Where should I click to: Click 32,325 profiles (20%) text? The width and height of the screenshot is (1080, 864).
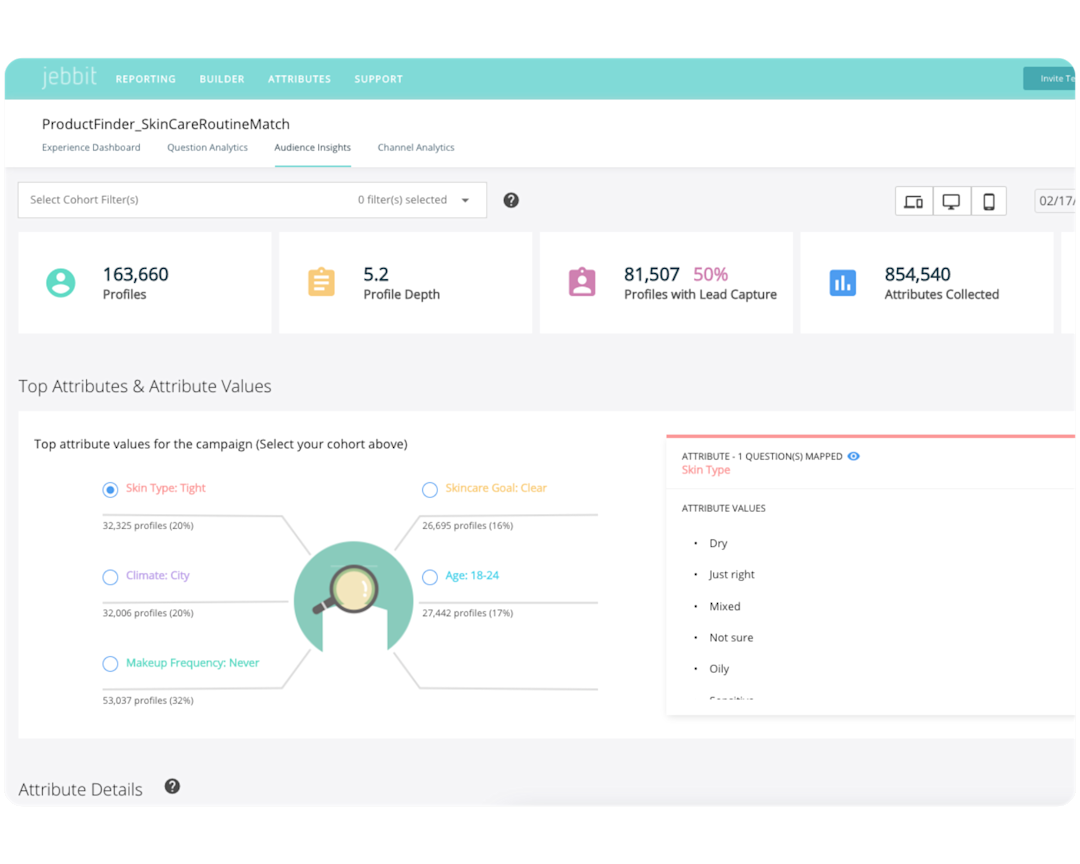click(148, 526)
